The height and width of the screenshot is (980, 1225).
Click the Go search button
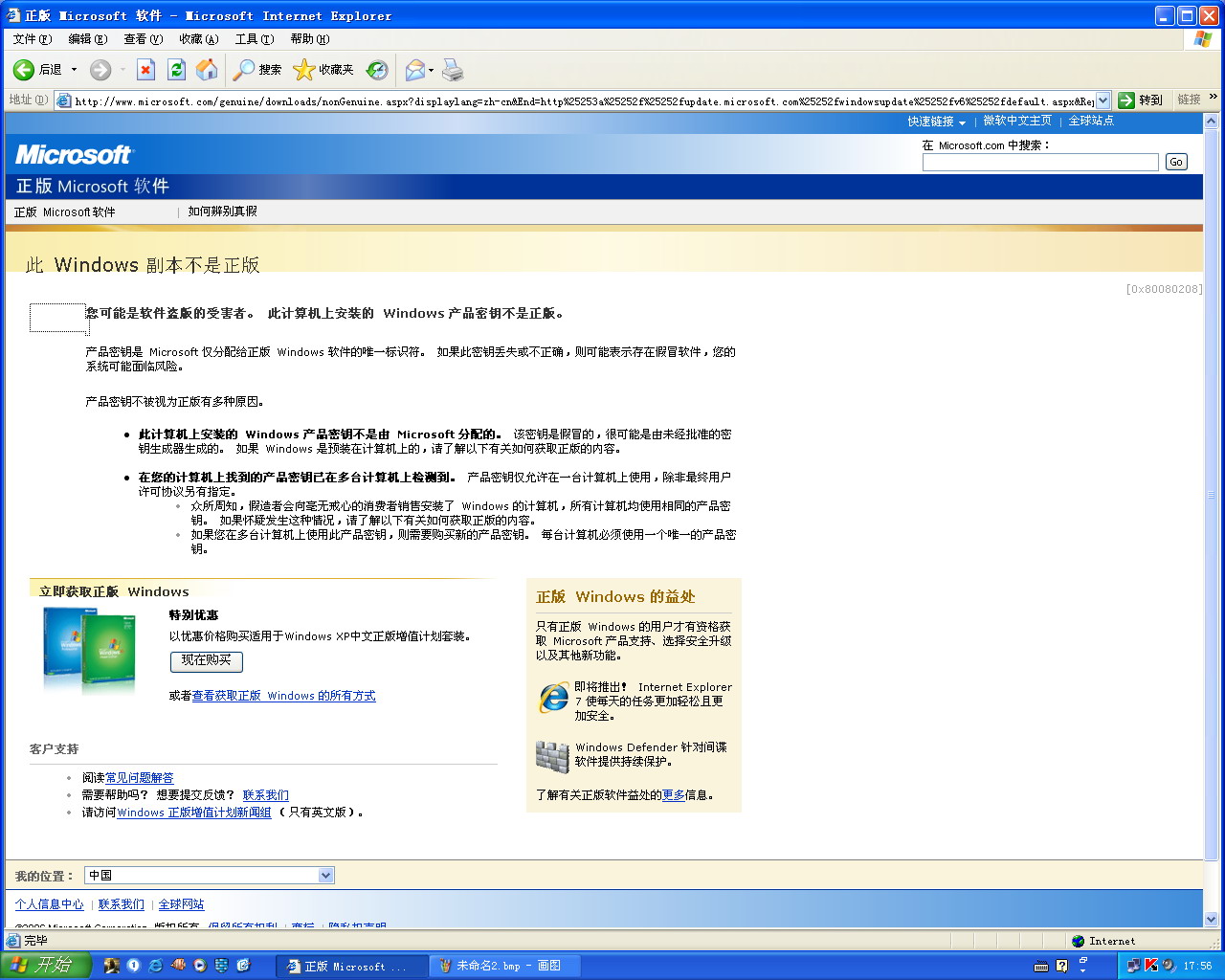[x=1176, y=162]
